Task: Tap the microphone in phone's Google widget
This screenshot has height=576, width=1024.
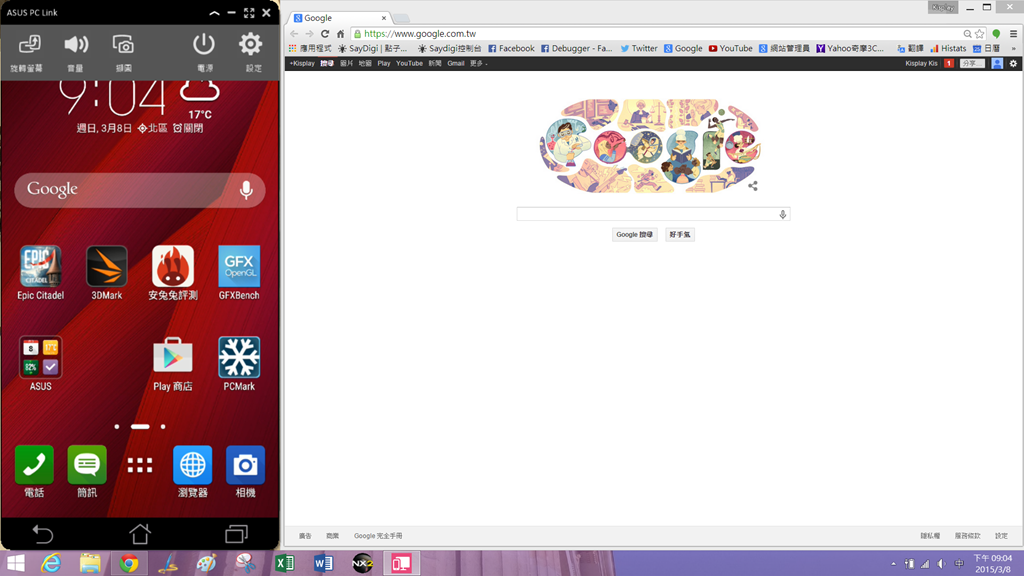Action: [246, 190]
